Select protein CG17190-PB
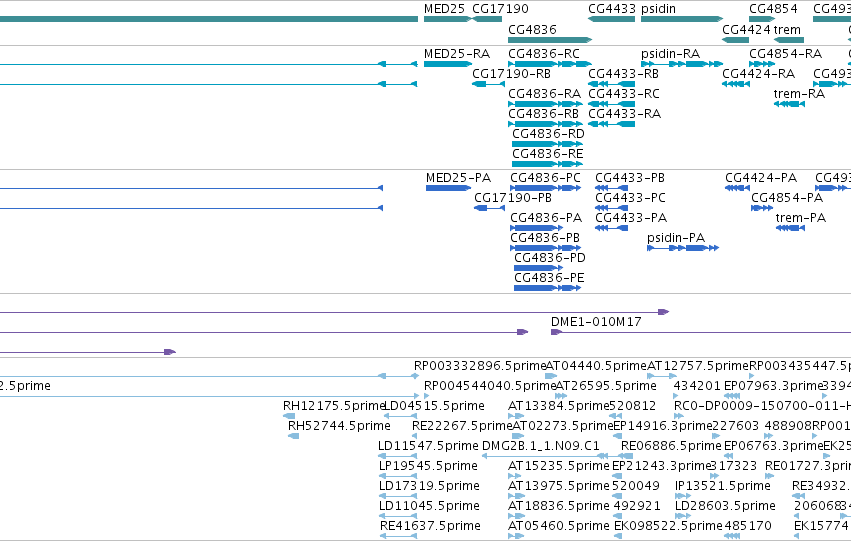Screen dimensions: 851x541 click(x=490, y=208)
